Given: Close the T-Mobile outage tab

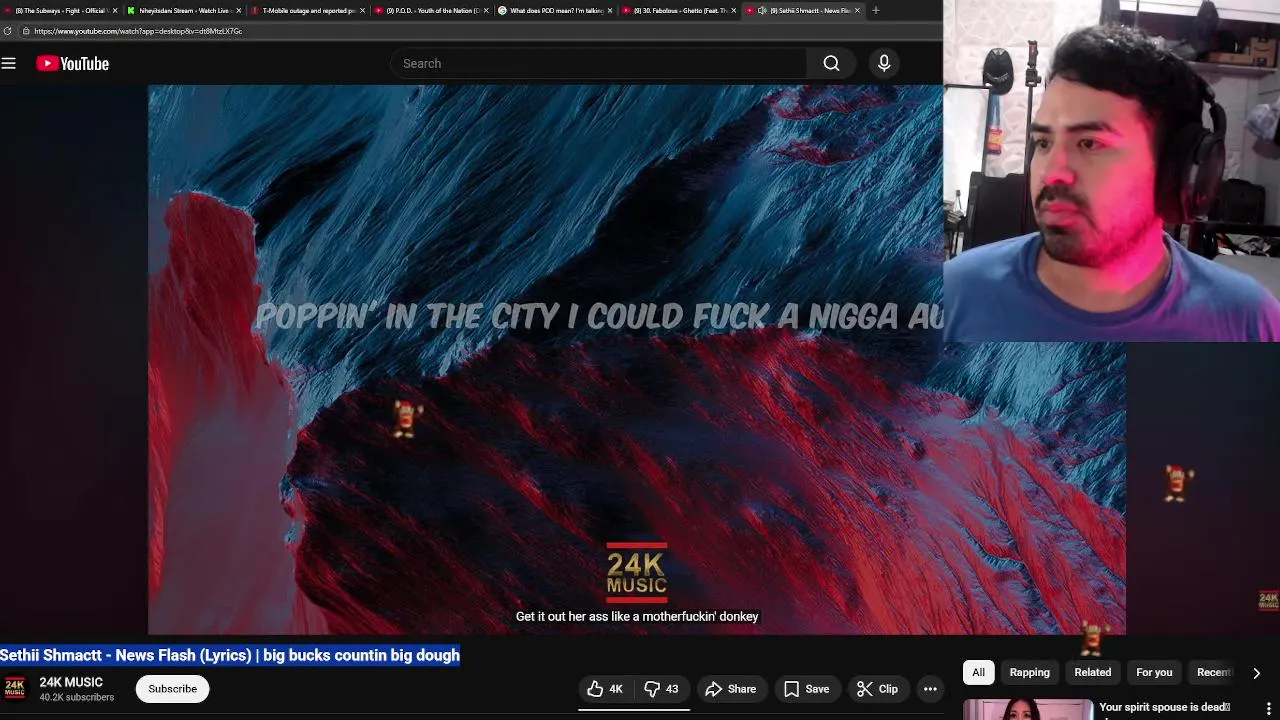Looking at the screenshot, I should coord(362,10).
